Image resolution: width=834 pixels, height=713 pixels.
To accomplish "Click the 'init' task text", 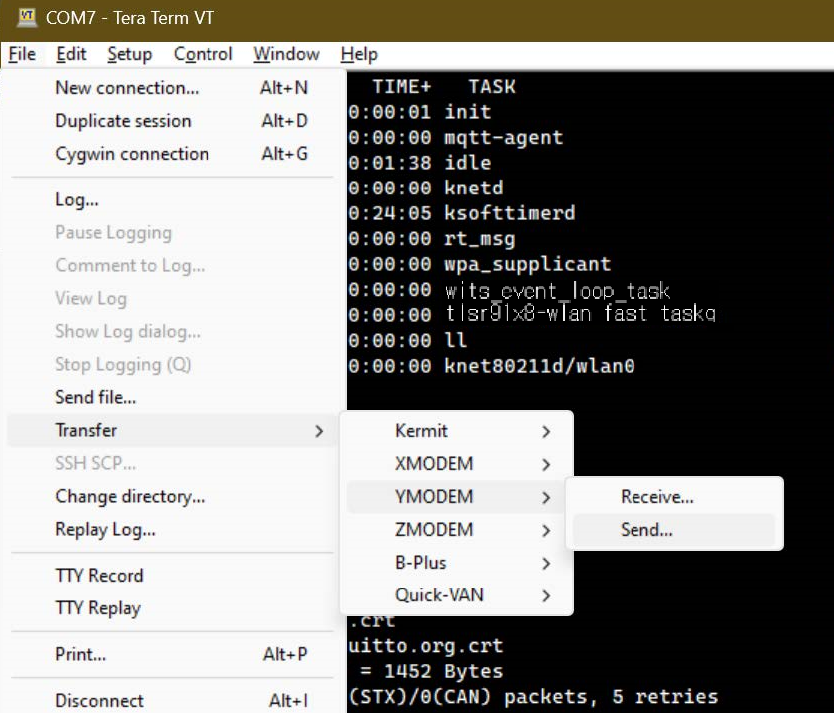I will 468,112.
